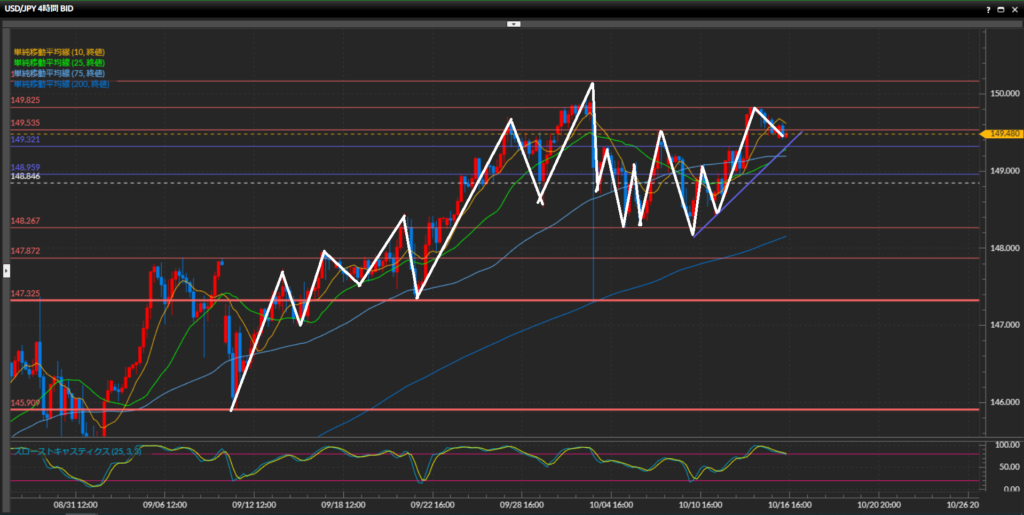Image resolution: width=1024 pixels, height=515 pixels.
Task: Select the 148.267 horizontal line label
Action: (x=25, y=221)
